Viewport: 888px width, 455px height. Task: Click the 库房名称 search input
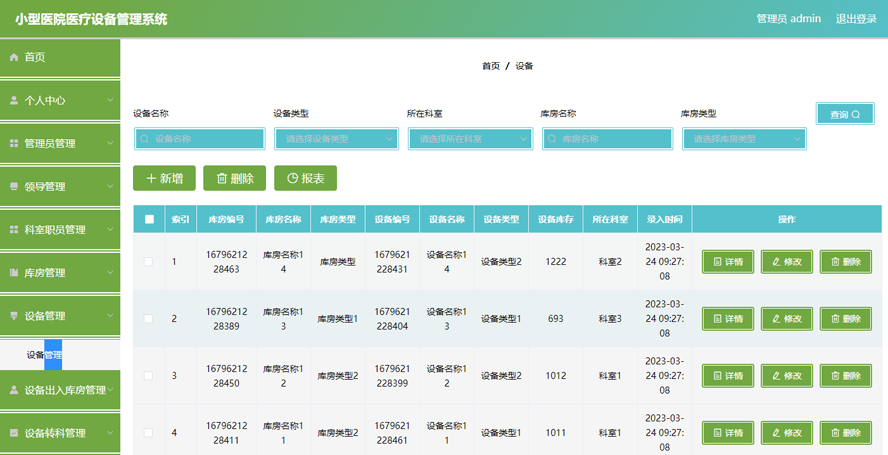[x=607, y=139]
